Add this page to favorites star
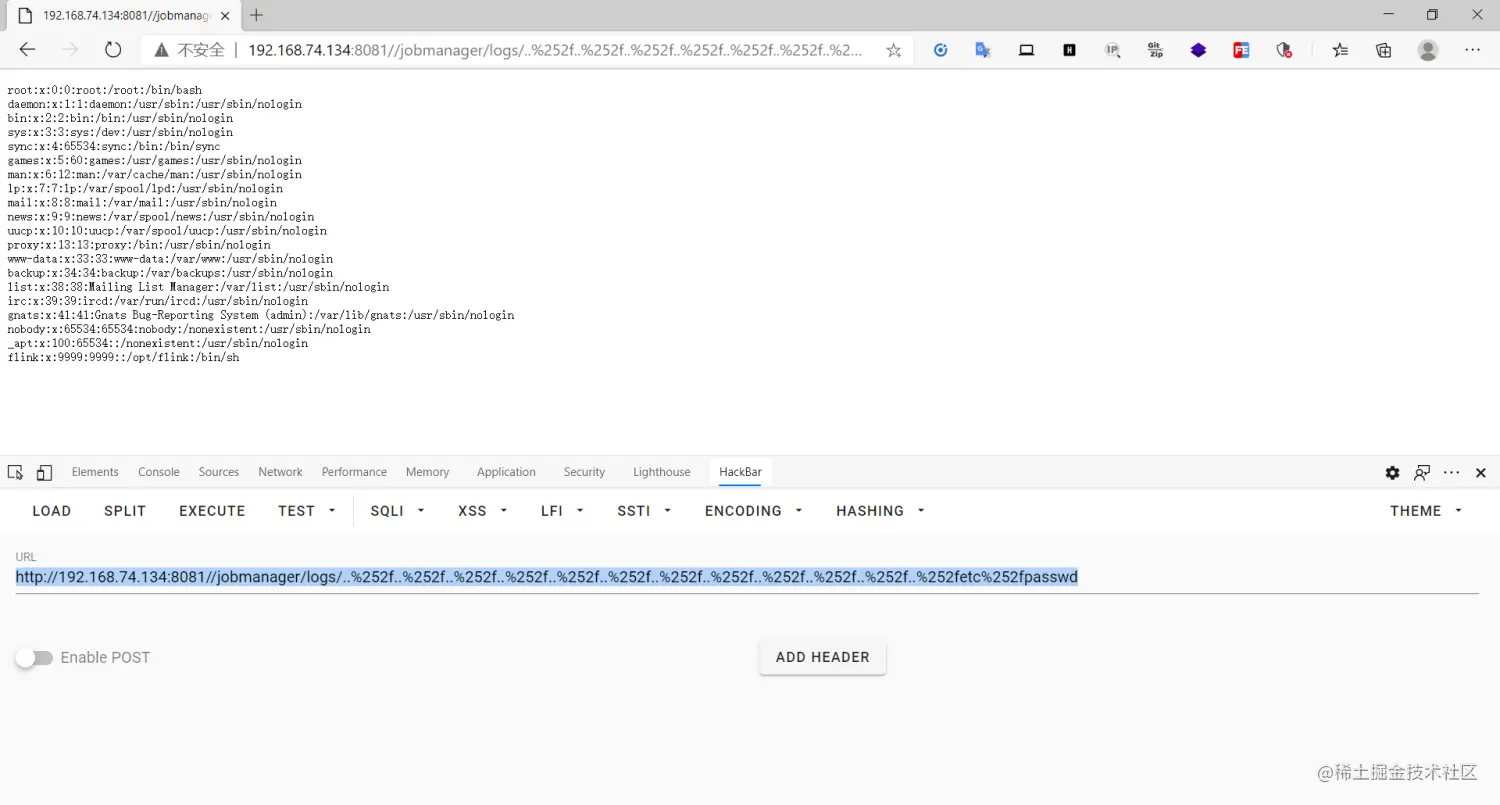Image resolution: width=1500 pixels, height=805 pixels. 894,50
